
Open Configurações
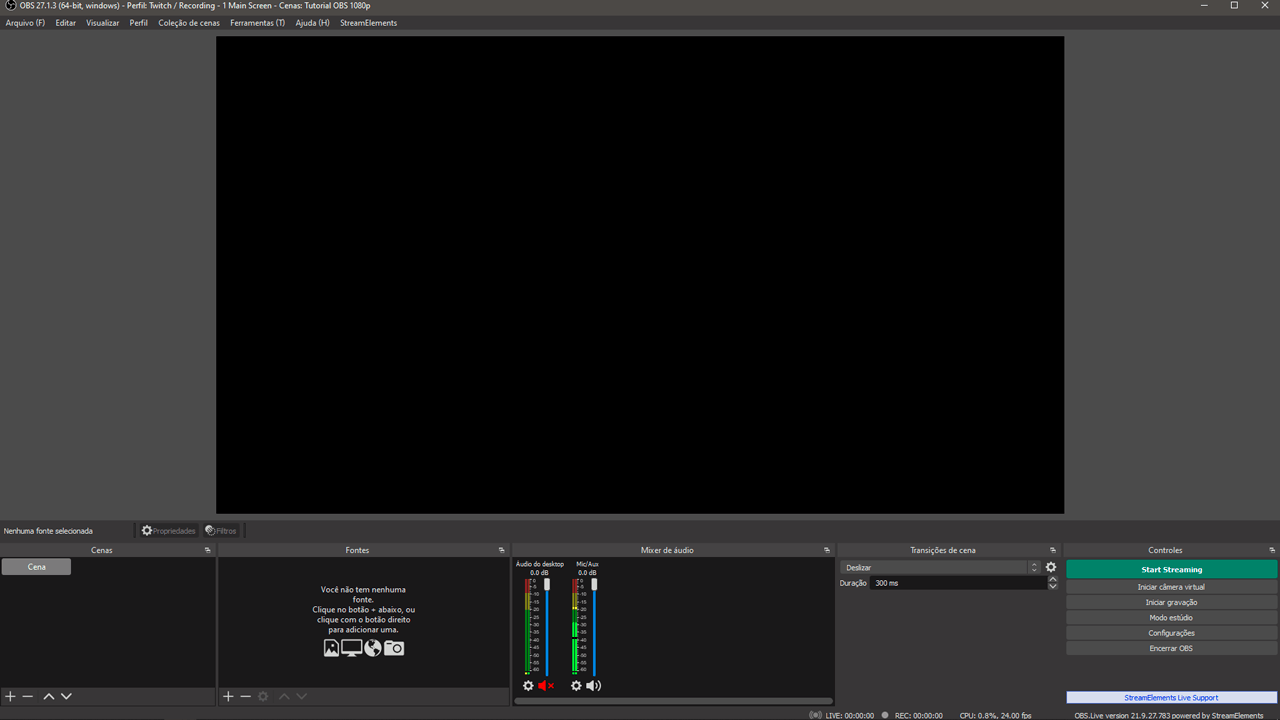coord(1172,633)
